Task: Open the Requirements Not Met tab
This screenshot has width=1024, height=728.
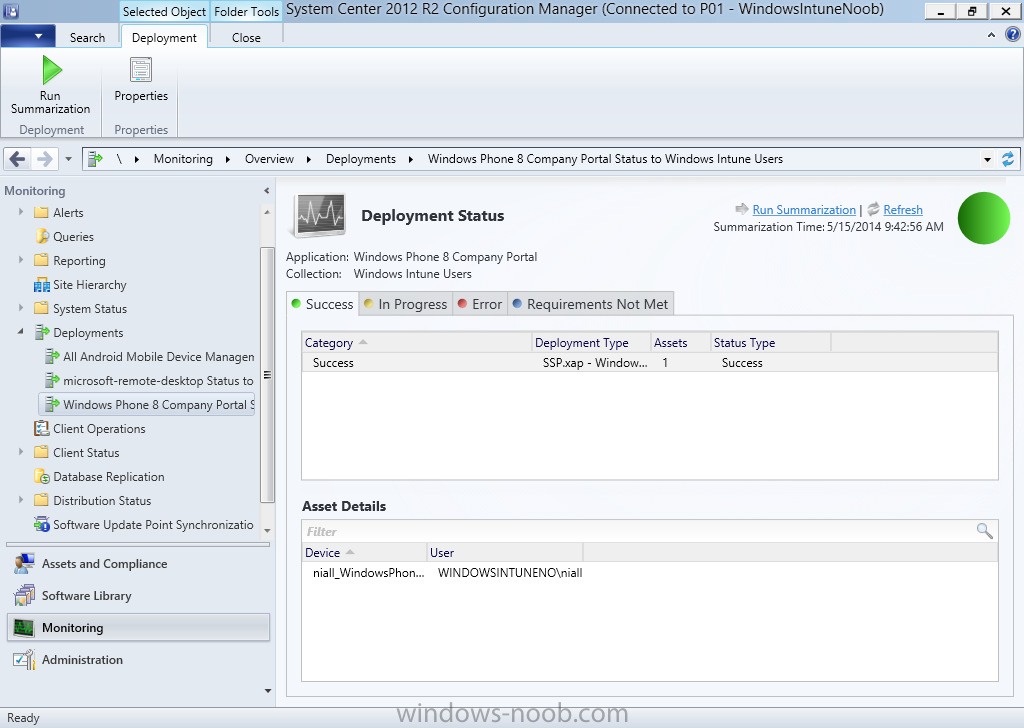Action: (x=590, y=304)
